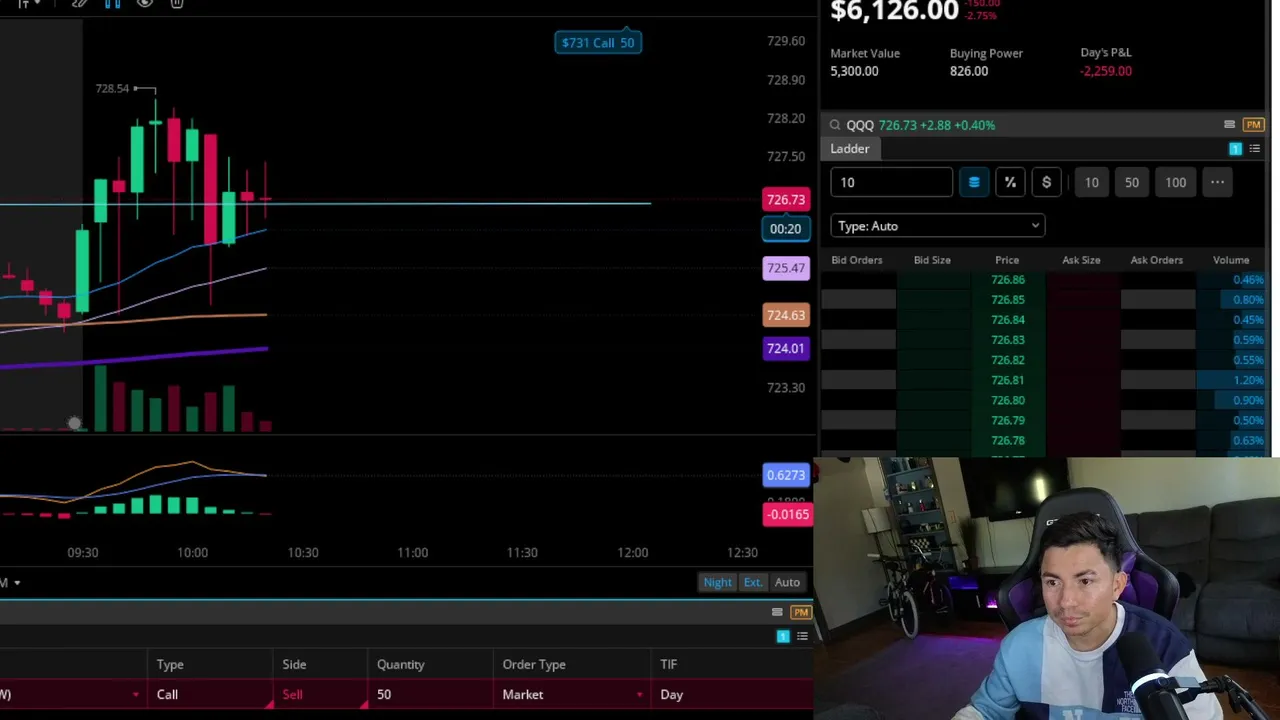Image resolution: width=1280 pixels, height=720 pixels.
Task: Select the 726.81 price row in the ladder
Action: [1008, 380]
